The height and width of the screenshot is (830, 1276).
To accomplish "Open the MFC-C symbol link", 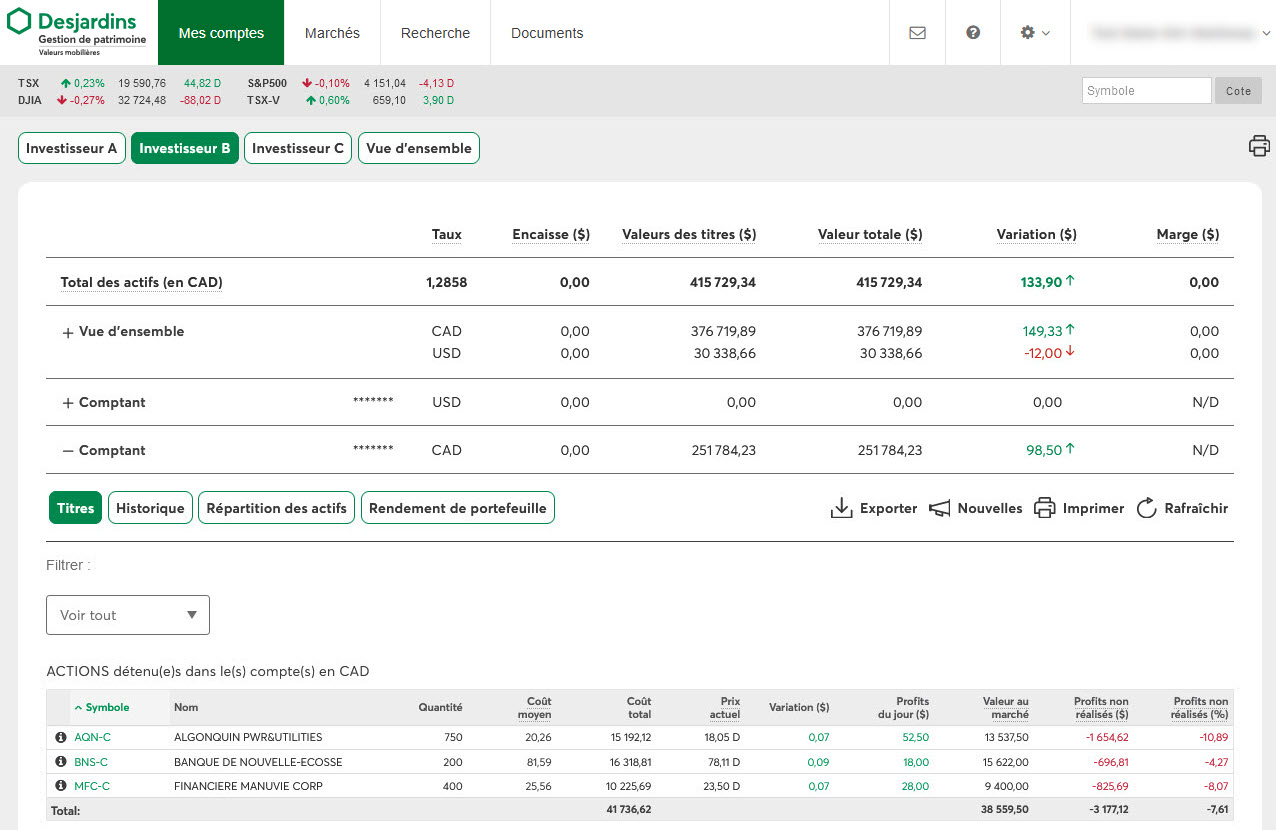I will click(x=92, y=786).
